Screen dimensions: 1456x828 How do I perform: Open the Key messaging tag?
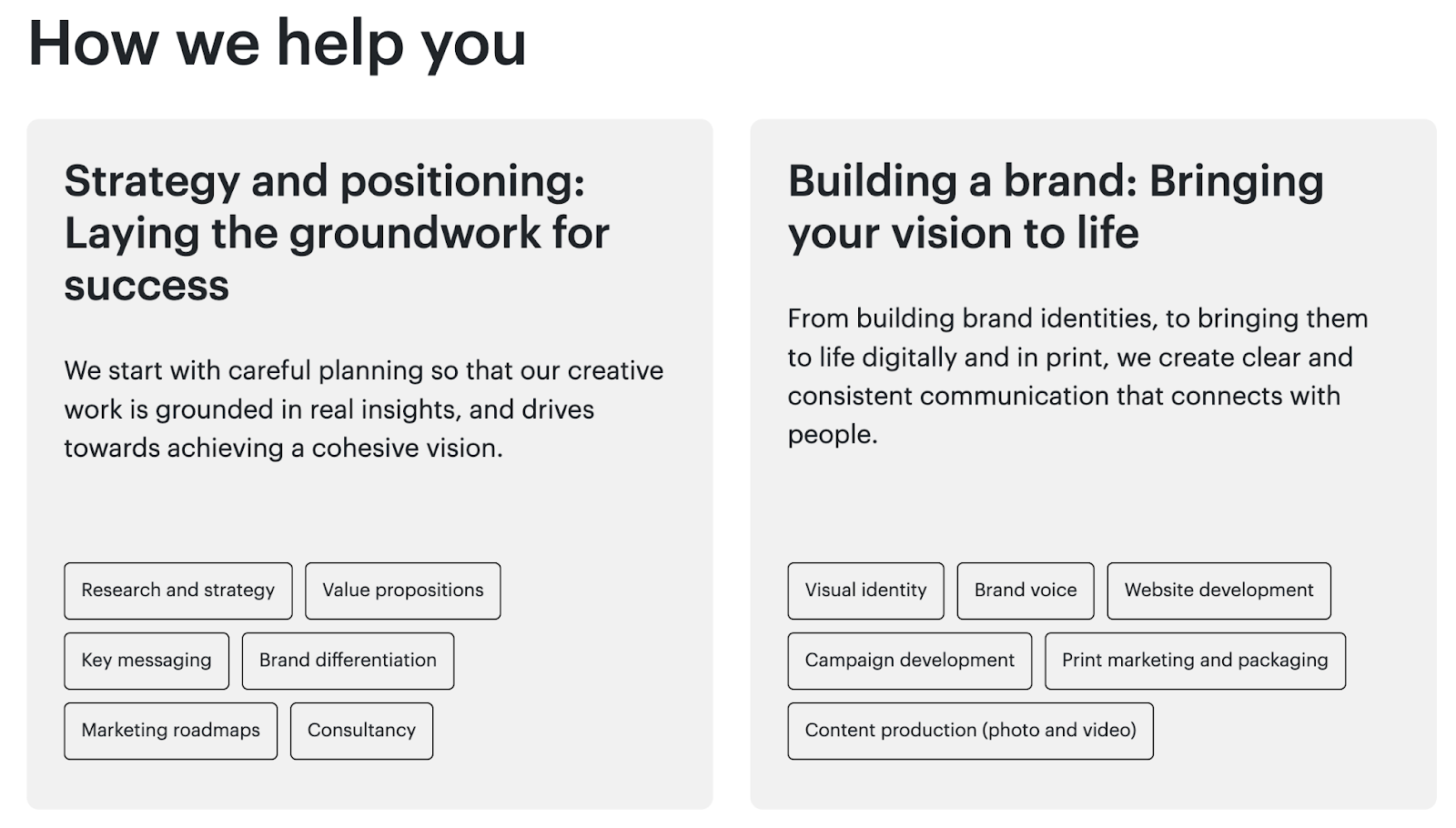146,661
